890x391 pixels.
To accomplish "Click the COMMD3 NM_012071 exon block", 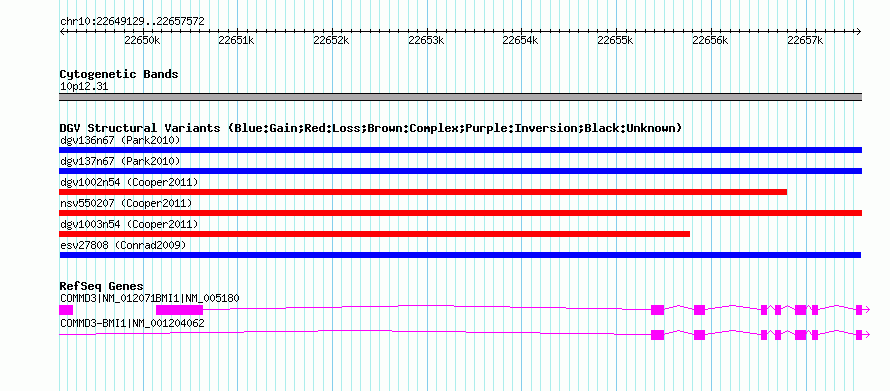I will (x=66, y=310).
